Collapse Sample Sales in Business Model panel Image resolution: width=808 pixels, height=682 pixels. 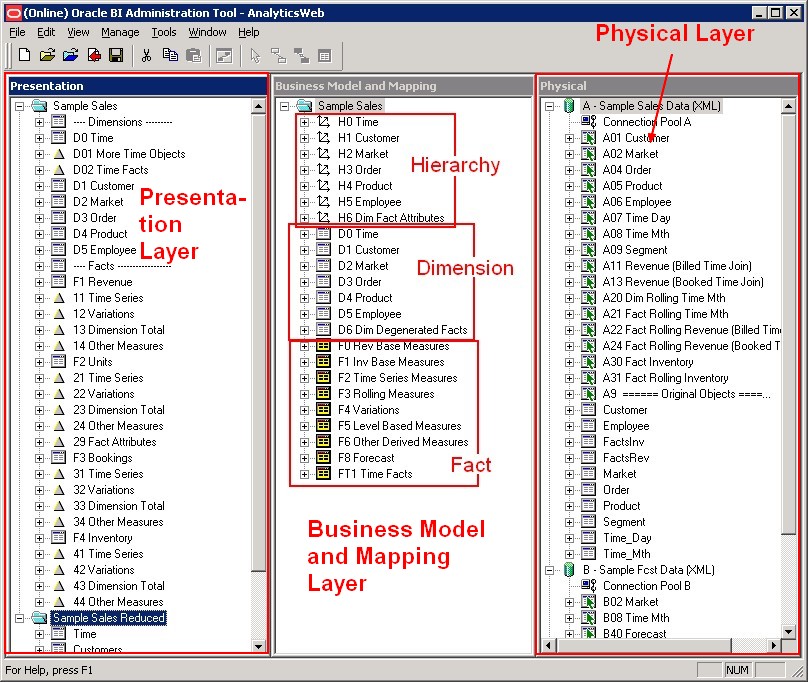287,105
